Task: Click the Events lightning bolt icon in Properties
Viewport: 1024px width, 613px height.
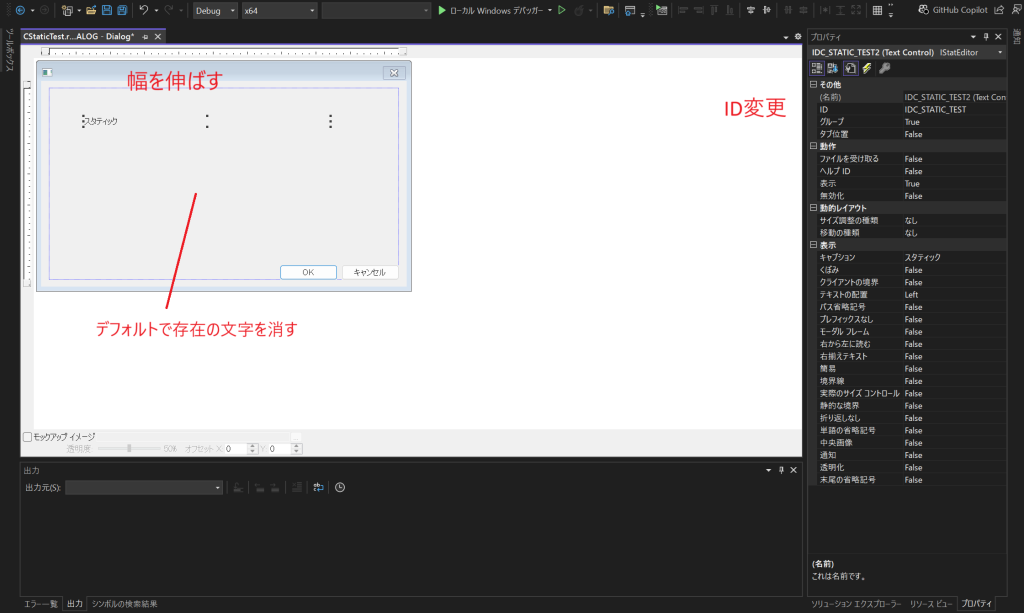Action: (867, 68)
